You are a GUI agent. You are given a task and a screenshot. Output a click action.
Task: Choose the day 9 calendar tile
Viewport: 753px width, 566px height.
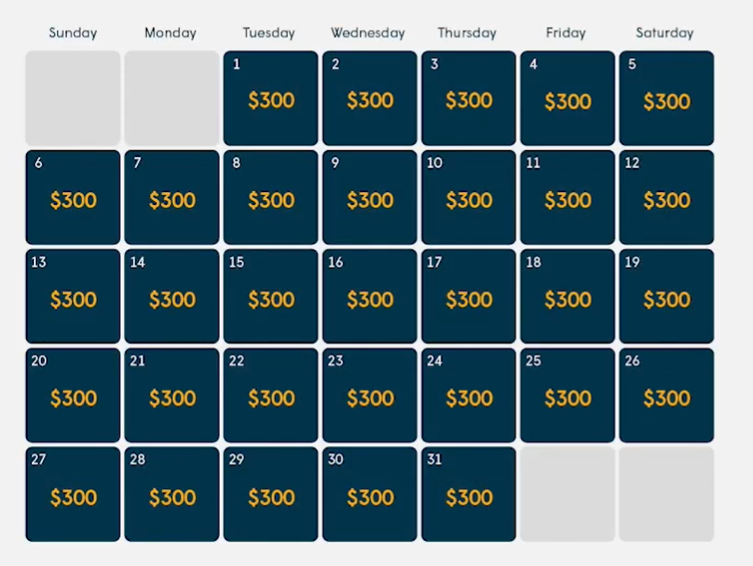click(x=370, y=197)
